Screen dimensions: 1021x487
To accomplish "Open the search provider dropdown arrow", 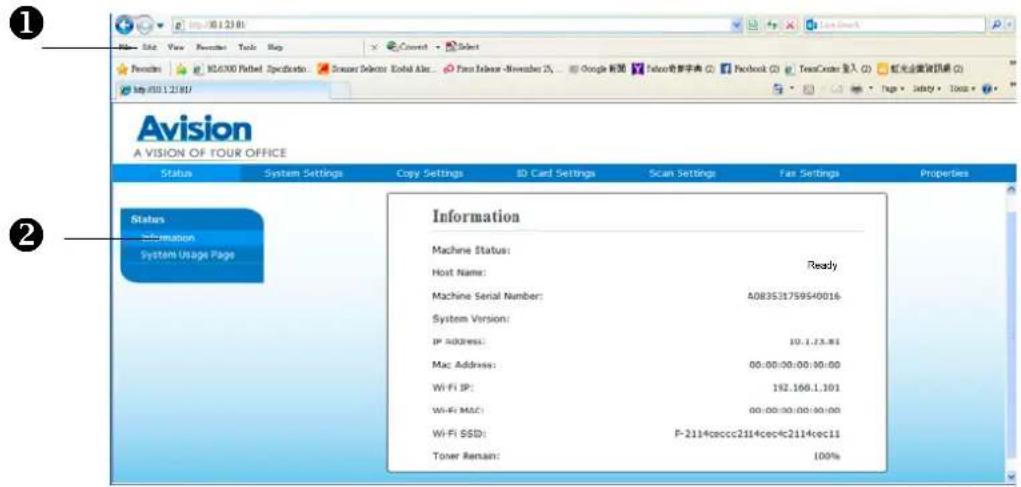I will [x=1009, y=25].
